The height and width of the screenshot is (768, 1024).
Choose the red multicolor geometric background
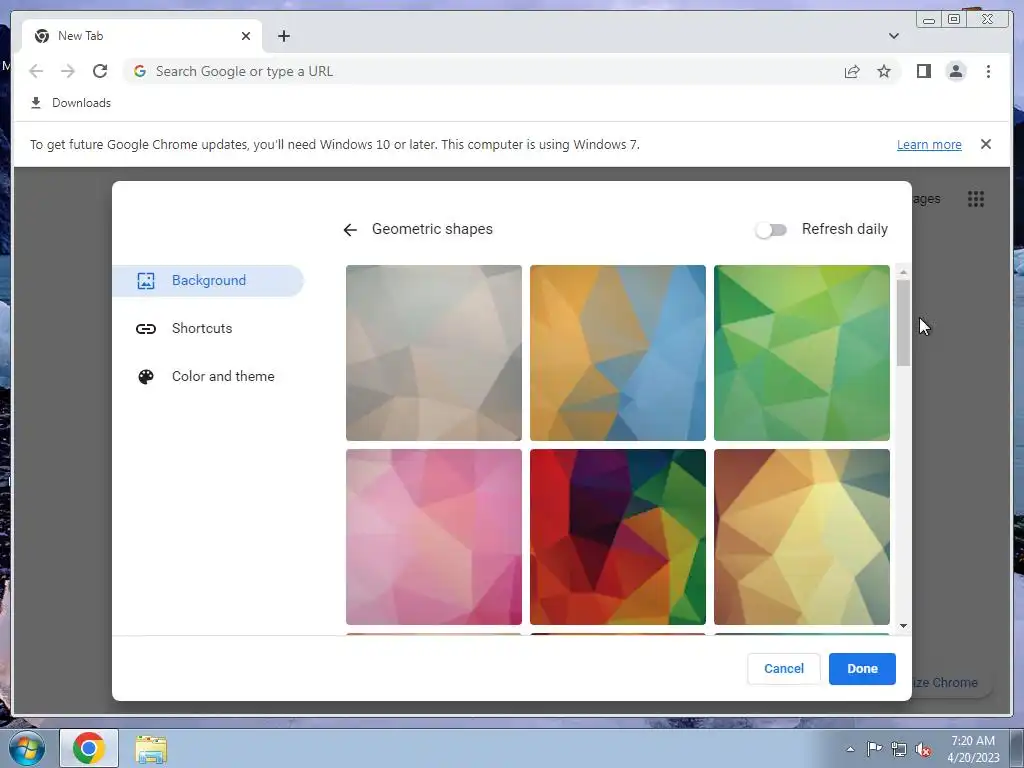[618, 537]
